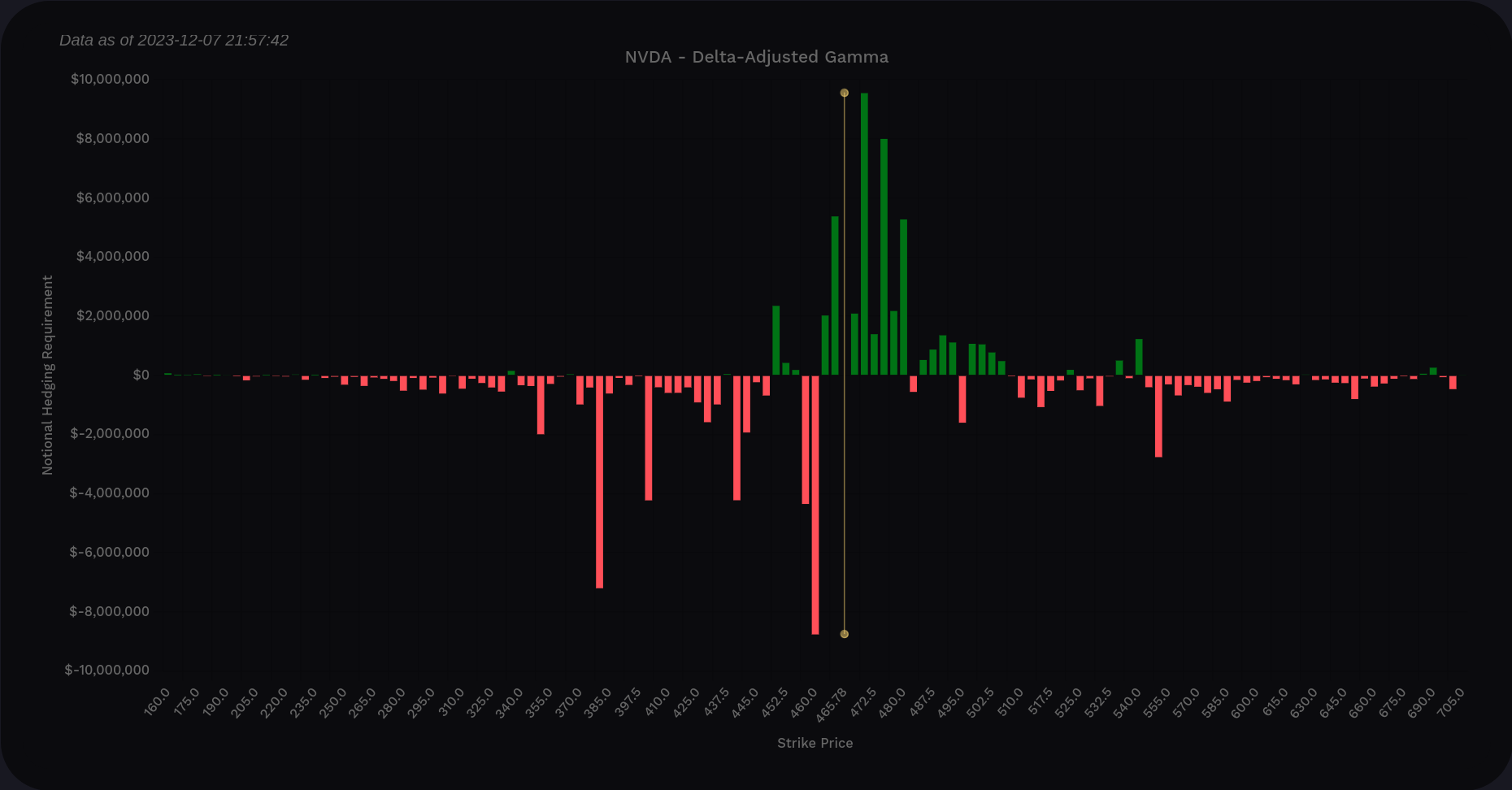The height and width of the screenshot is (790, 1512).
Task: Click the 585.0 strike tick label
Action: tap(1215, 701)
